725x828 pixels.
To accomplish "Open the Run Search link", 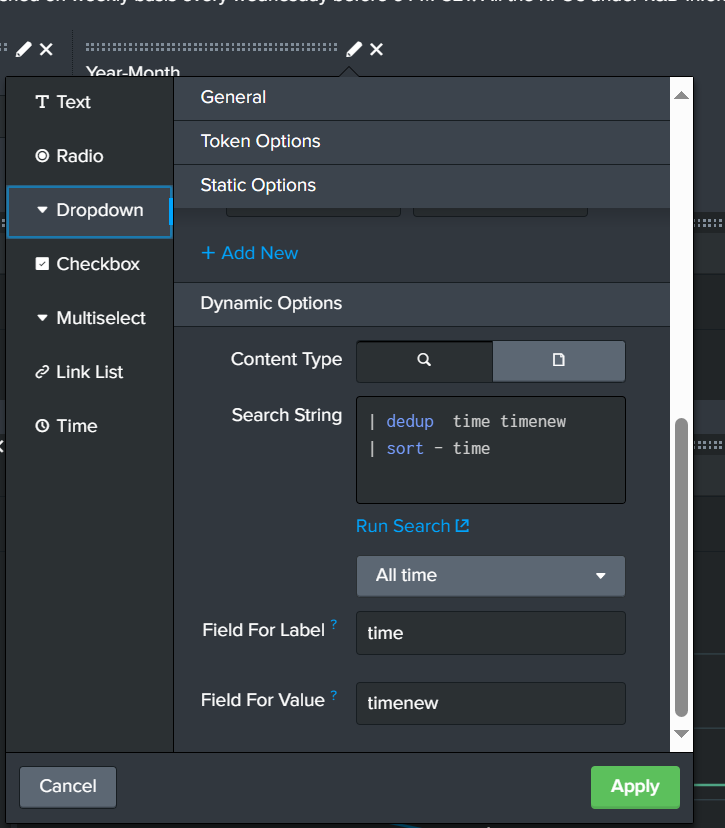I will (412, 526).
